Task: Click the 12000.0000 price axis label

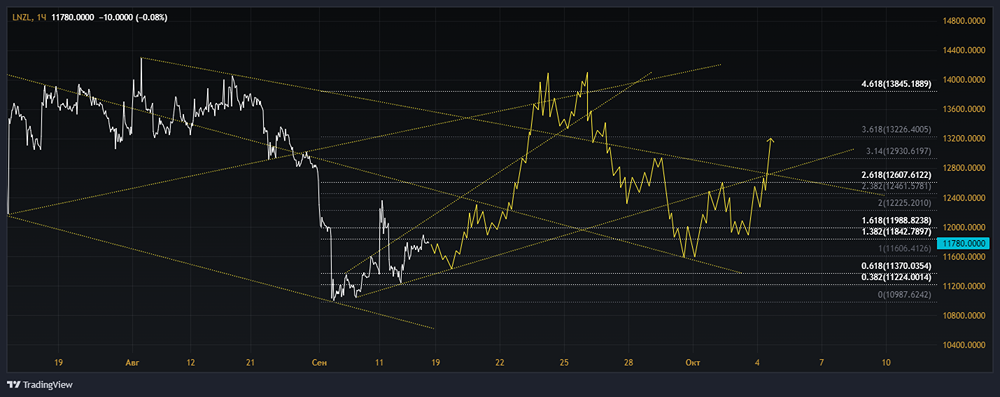Action: point(965,227)
